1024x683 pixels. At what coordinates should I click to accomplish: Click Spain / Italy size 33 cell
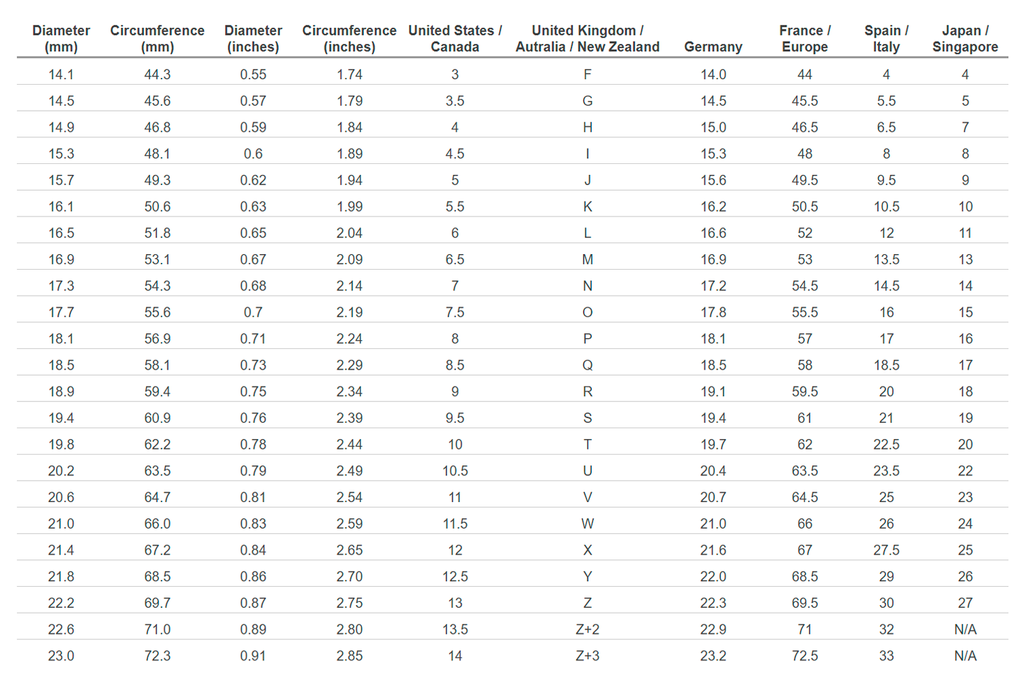pyautogui.click(x=886, y=656)
